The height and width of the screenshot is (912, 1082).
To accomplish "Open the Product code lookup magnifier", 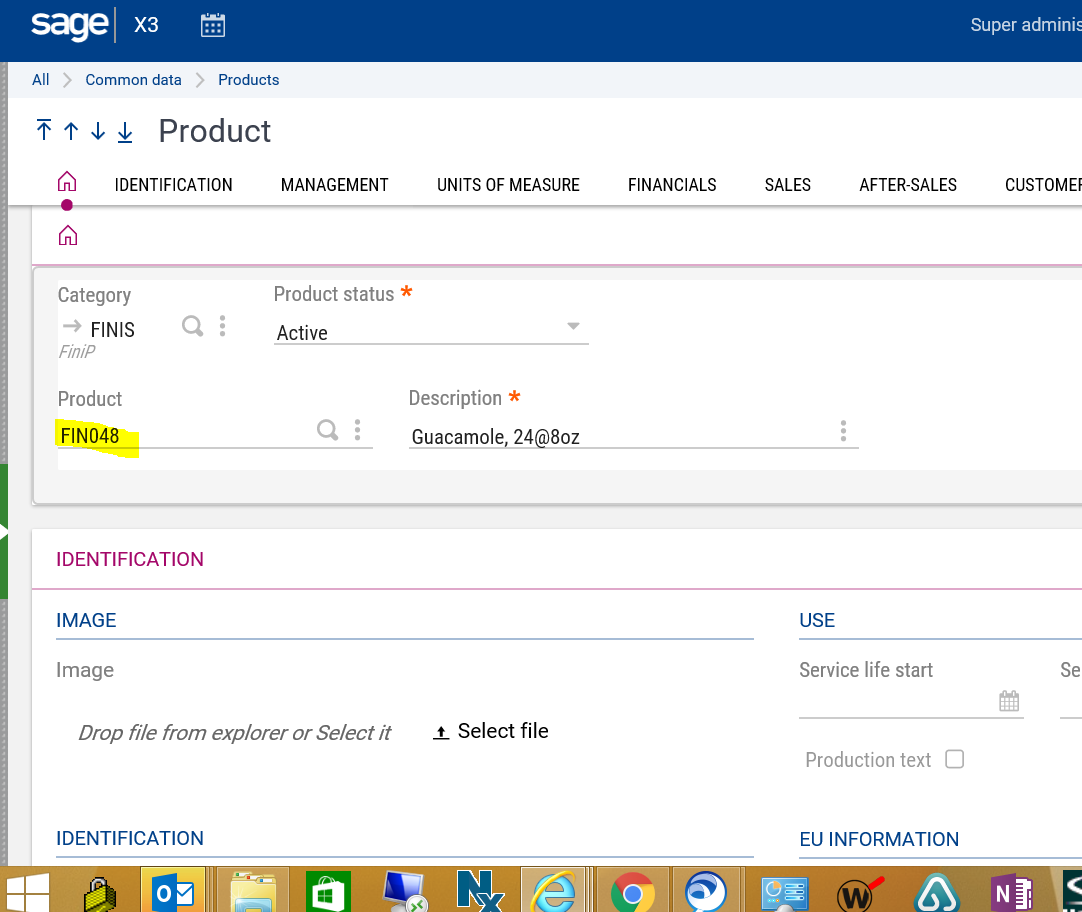I will [327, 430].
